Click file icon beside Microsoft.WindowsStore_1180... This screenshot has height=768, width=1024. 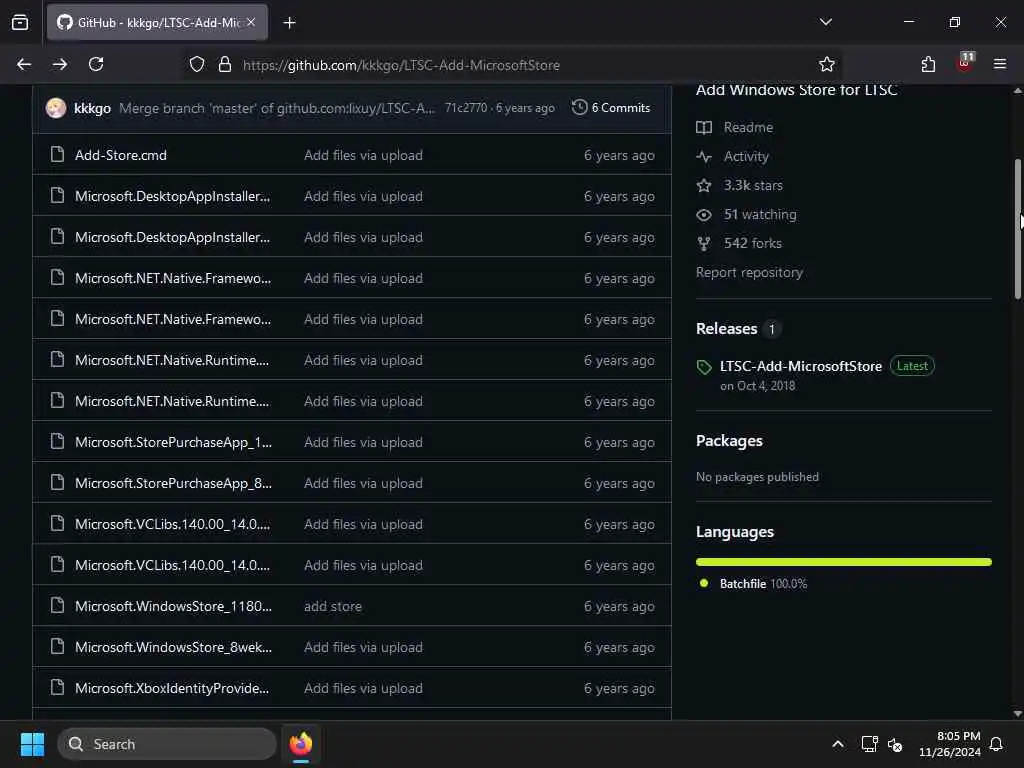point(57,605)
